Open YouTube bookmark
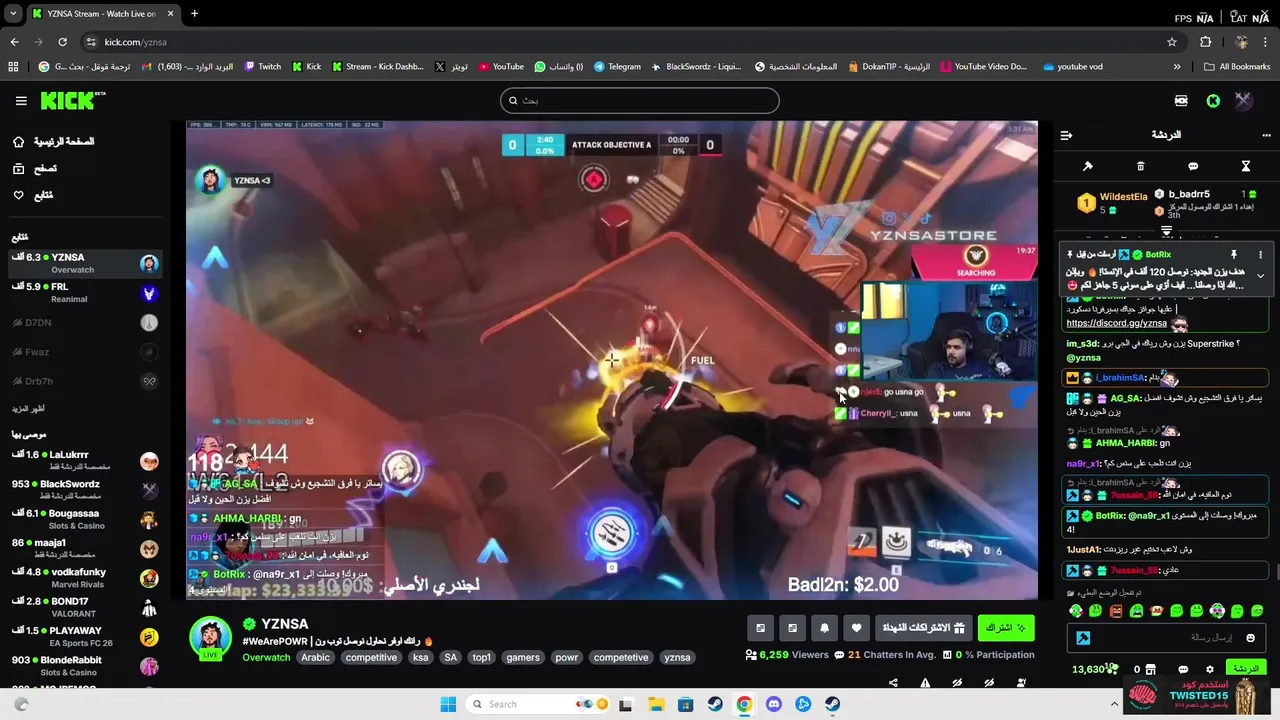The height and width of the screenshot is (720, 1280). point(501,67)
